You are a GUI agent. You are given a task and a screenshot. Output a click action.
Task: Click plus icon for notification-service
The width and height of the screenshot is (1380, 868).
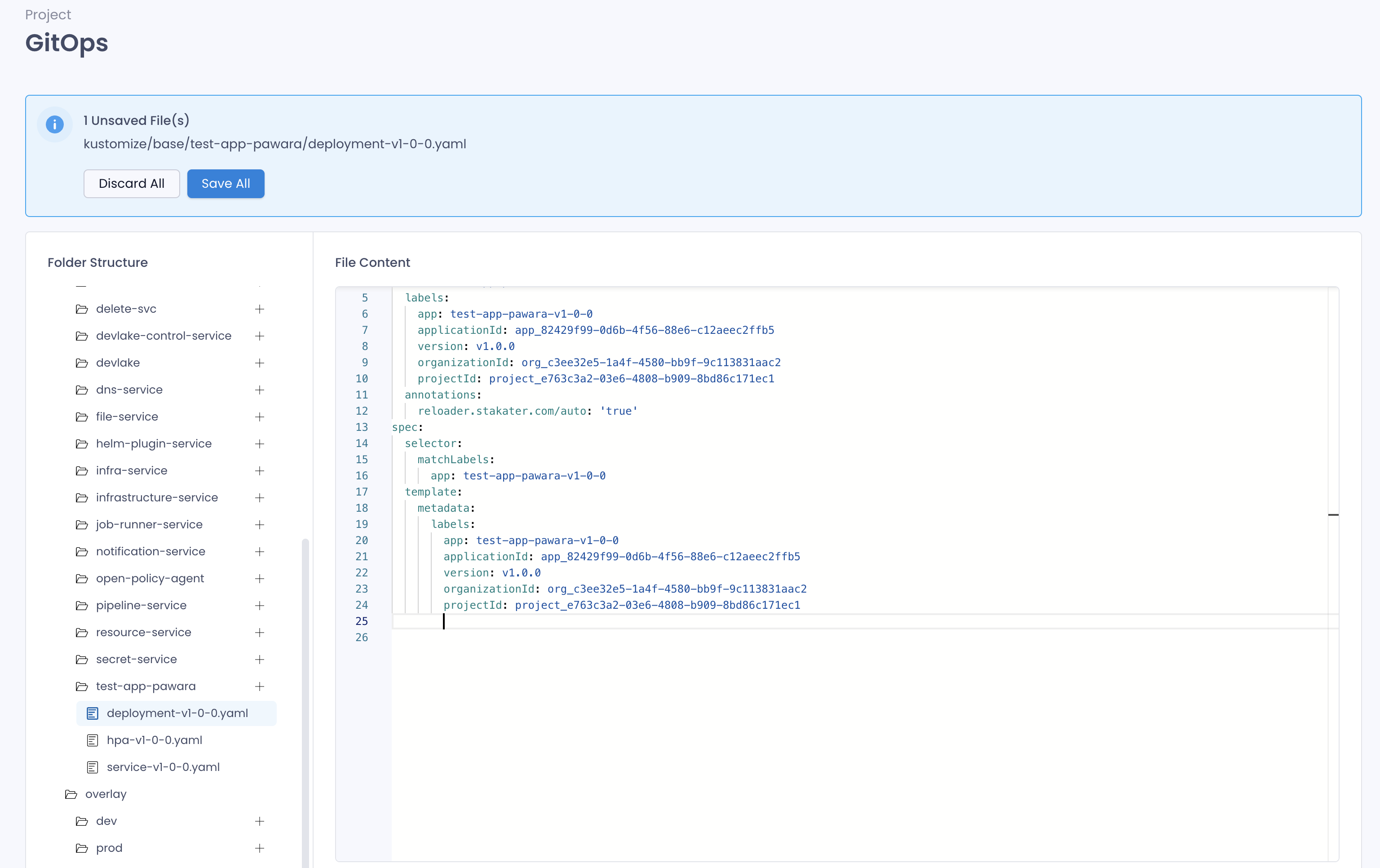point(260,552)
